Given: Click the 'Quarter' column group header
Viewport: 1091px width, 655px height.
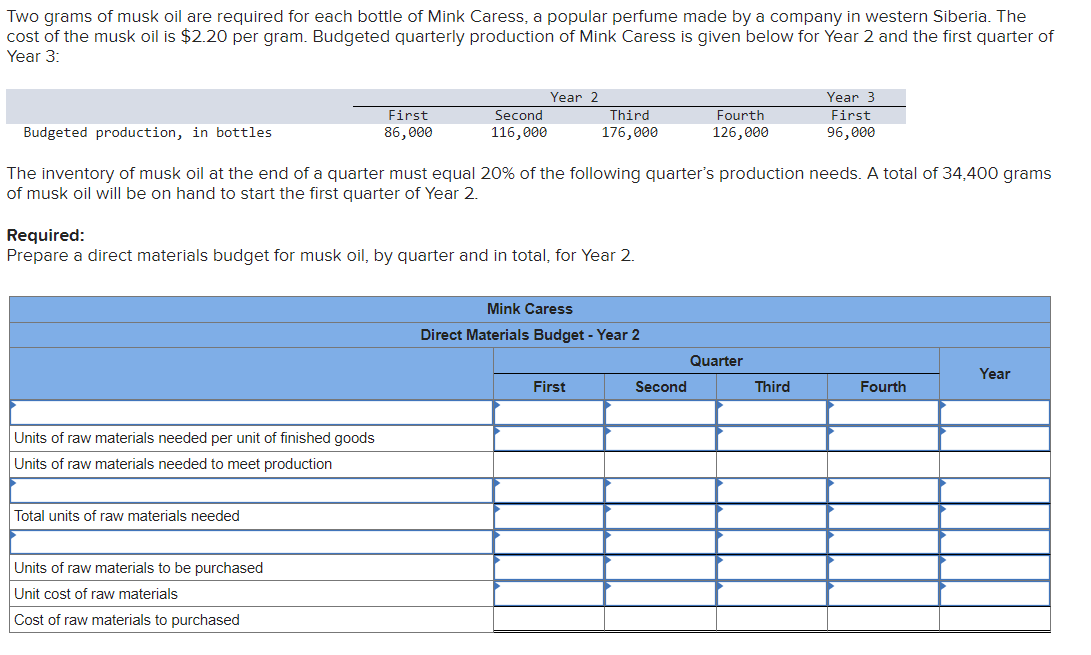Looking at the screenshot, I should (716, 361).
